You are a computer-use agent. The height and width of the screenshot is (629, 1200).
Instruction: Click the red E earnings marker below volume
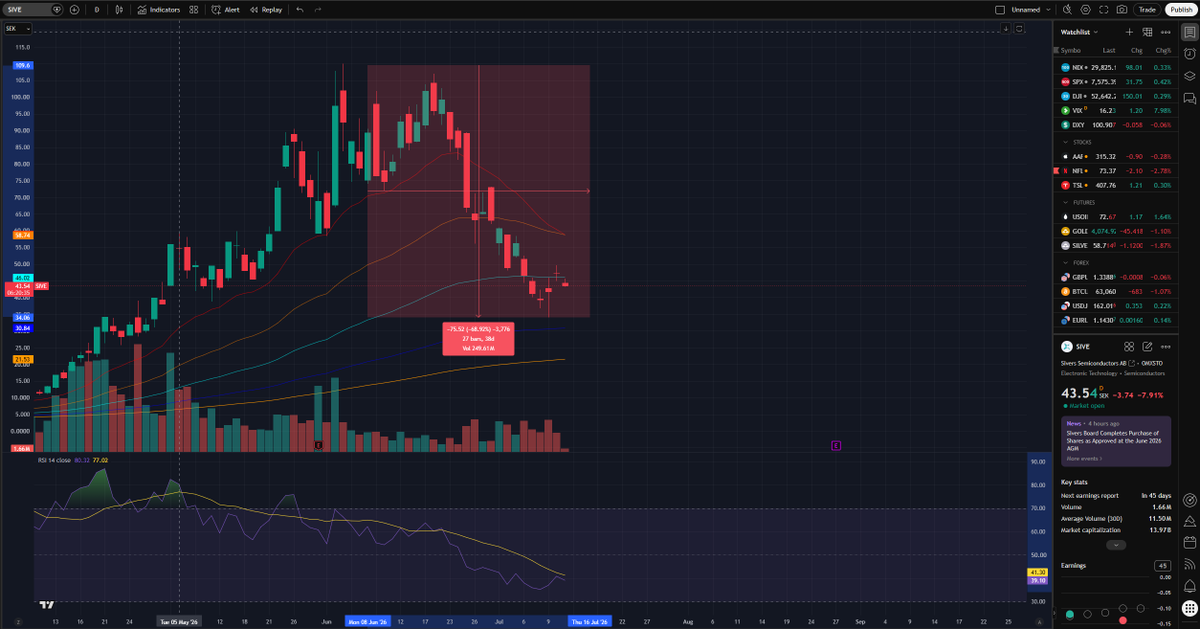[x=318, y=443]
